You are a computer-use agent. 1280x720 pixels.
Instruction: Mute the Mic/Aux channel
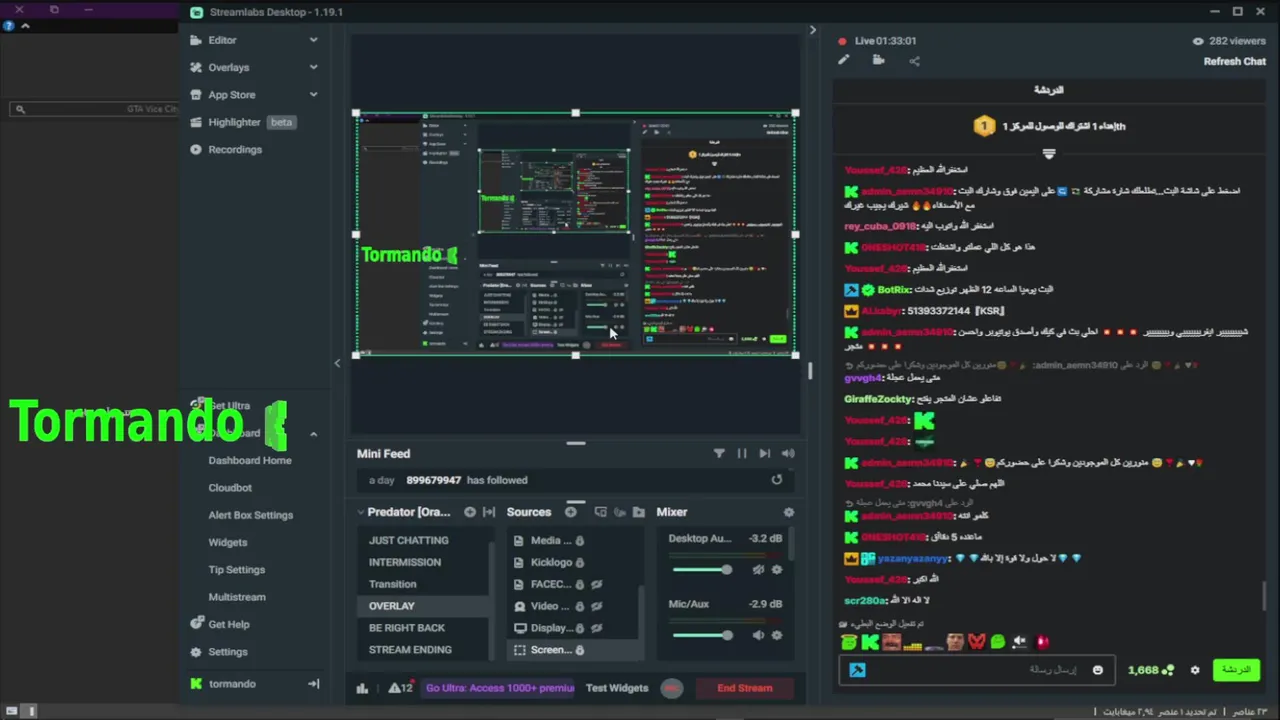pyautogui.click(x=758, y=635)
